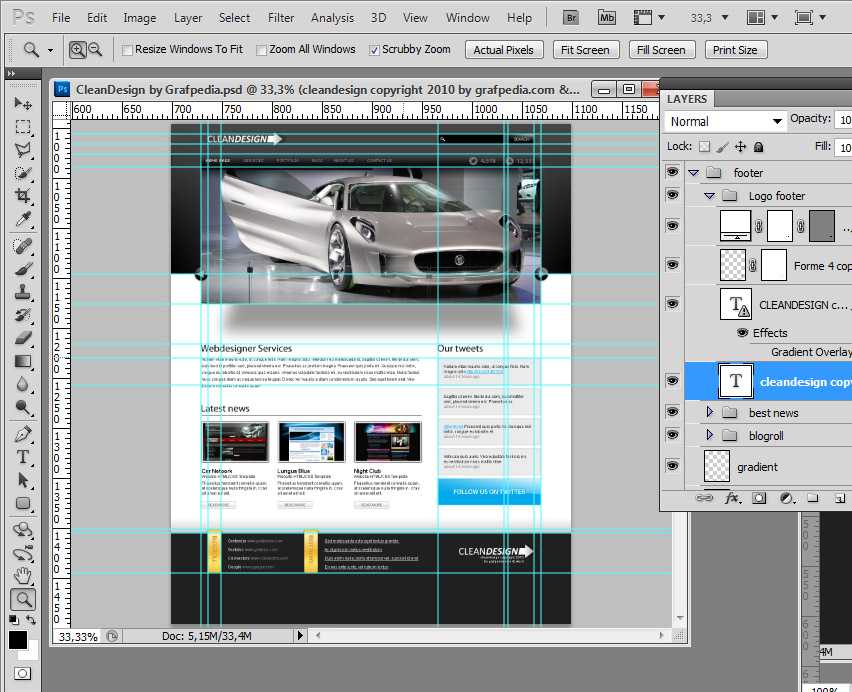
Task: Hide the Forme 4 copy layer
Action: click(x=672, y=265)
